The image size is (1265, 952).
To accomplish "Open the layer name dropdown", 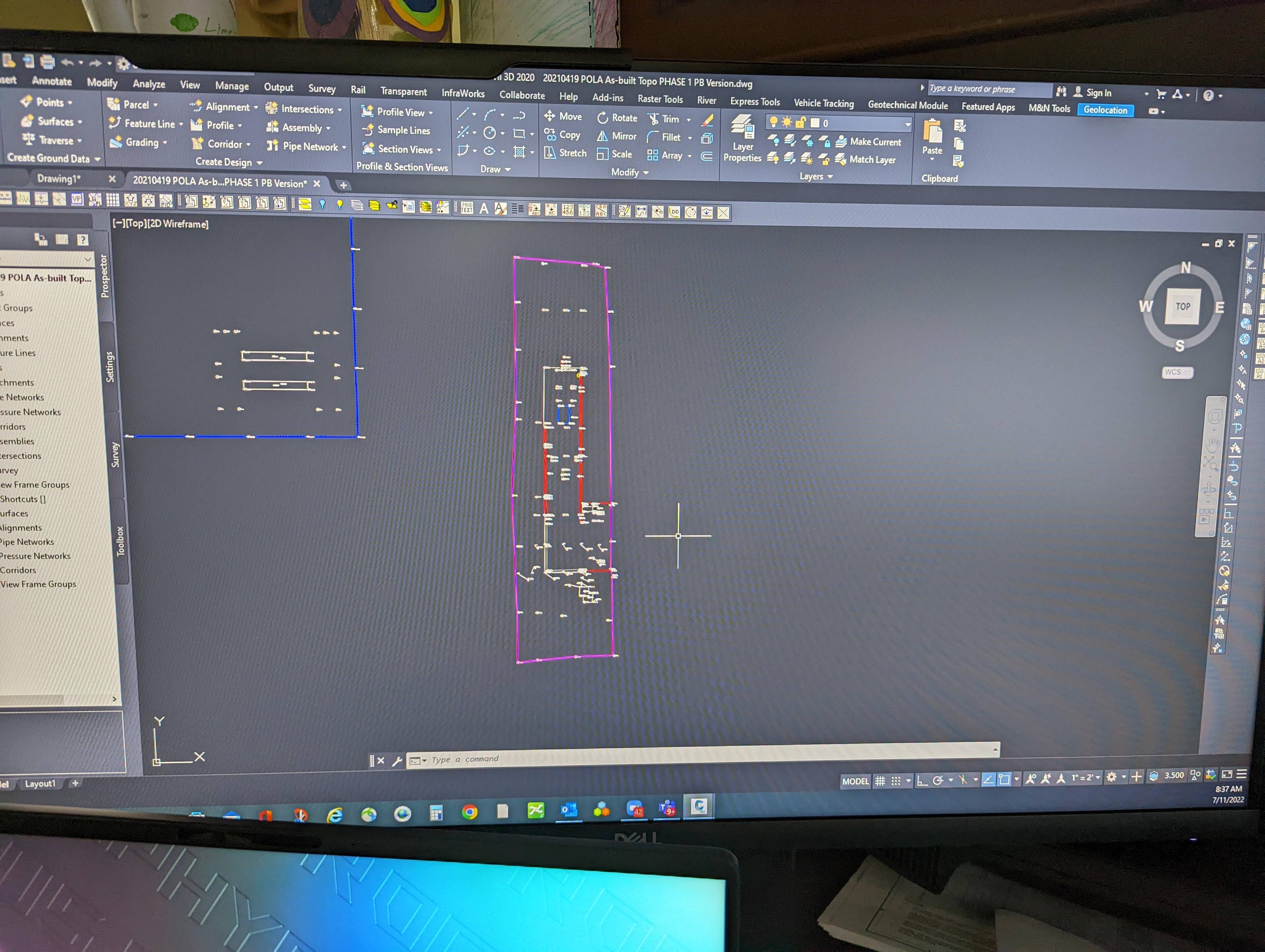I will tap(908, 124).
